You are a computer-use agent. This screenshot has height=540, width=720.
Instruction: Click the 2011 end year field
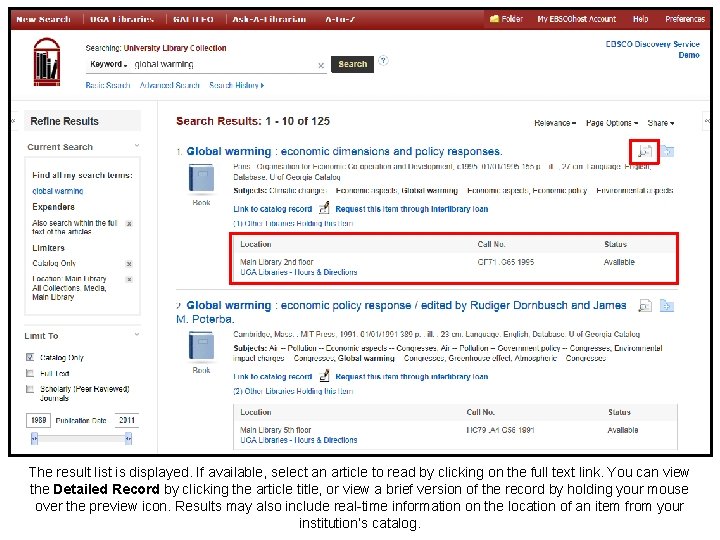(x=127, y=420)
